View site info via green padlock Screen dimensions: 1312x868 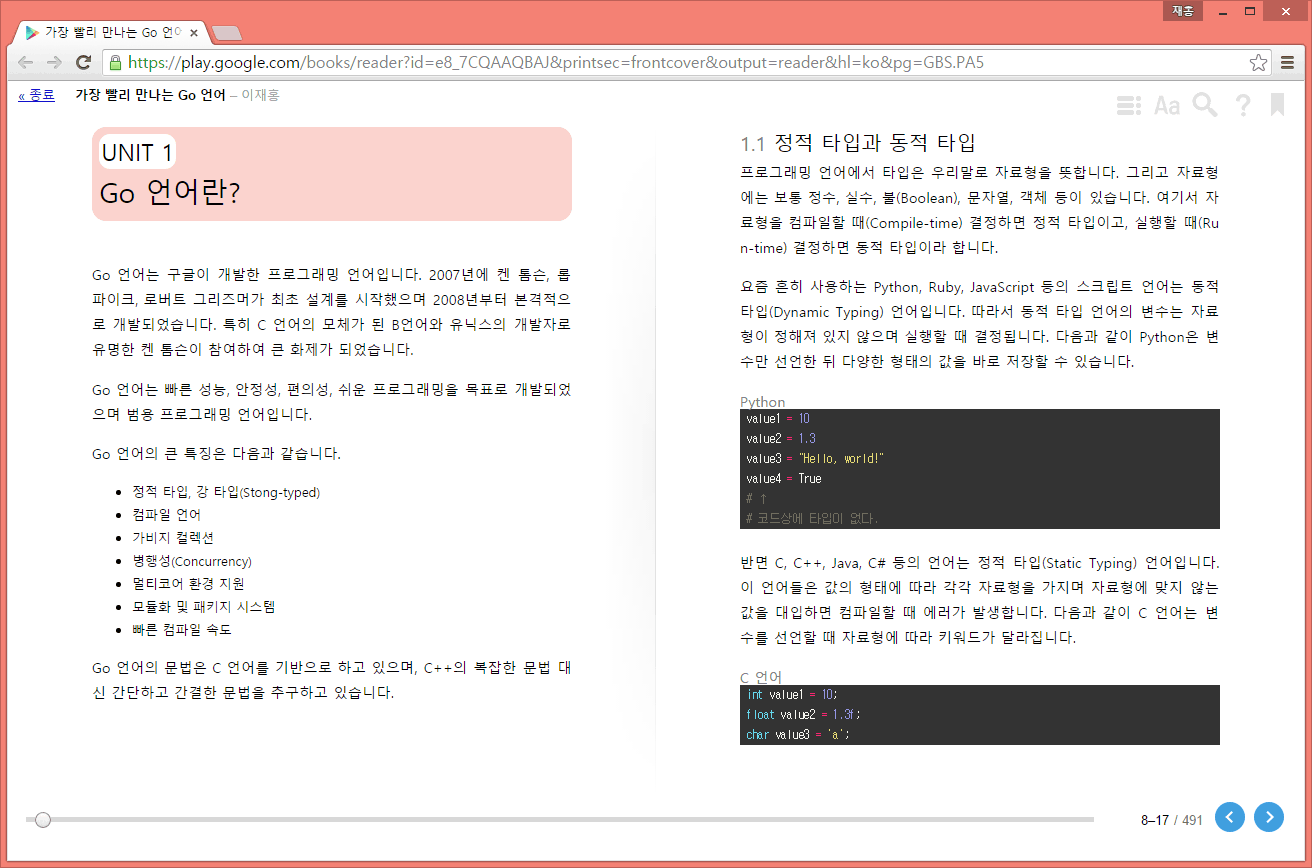tap(115, 63)
